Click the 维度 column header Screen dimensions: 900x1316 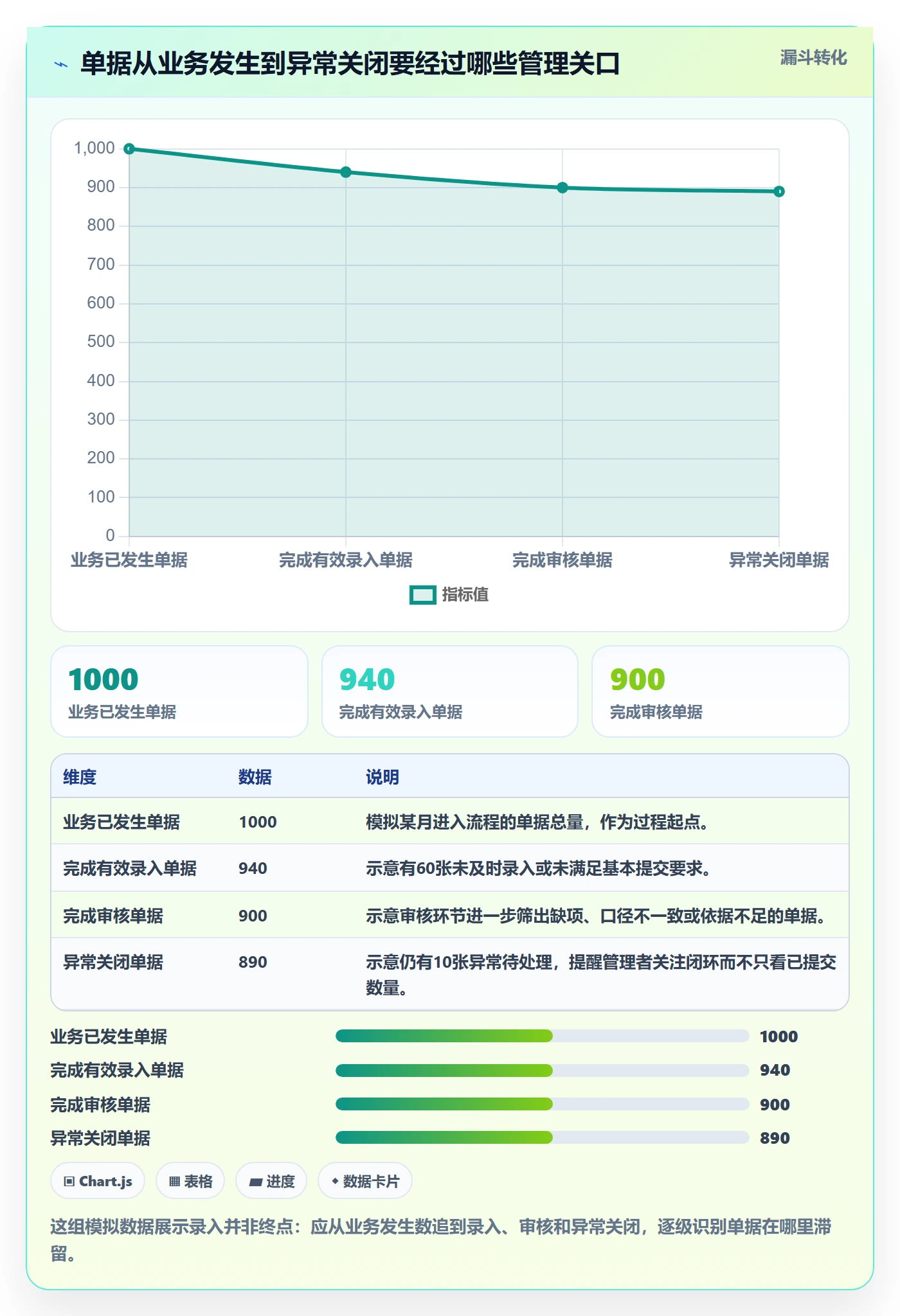tap(80, 777)
